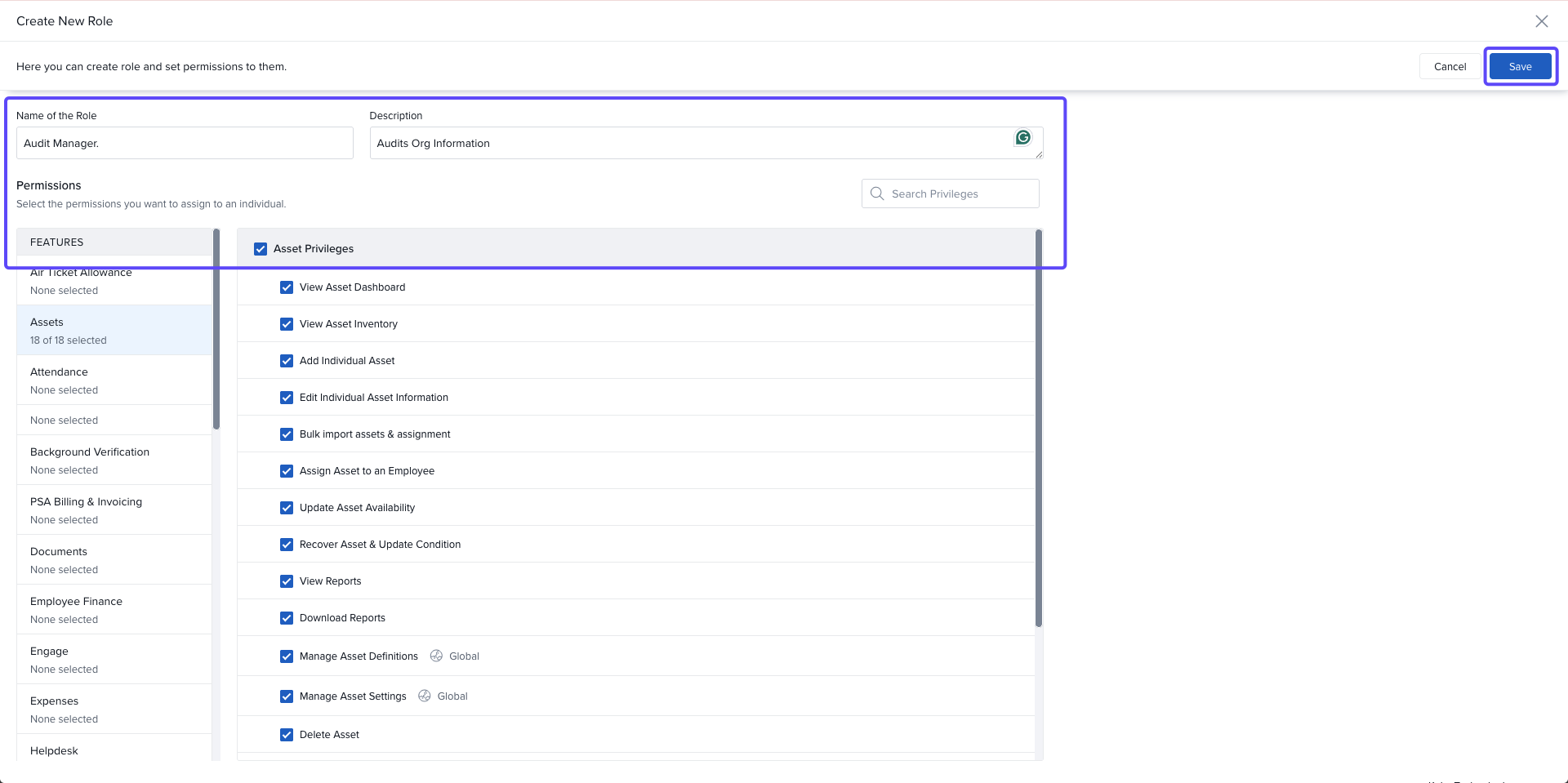Click the globe icon beside Manage Asset Definitions
This screenshot has width=1568, height=783.
436,656
